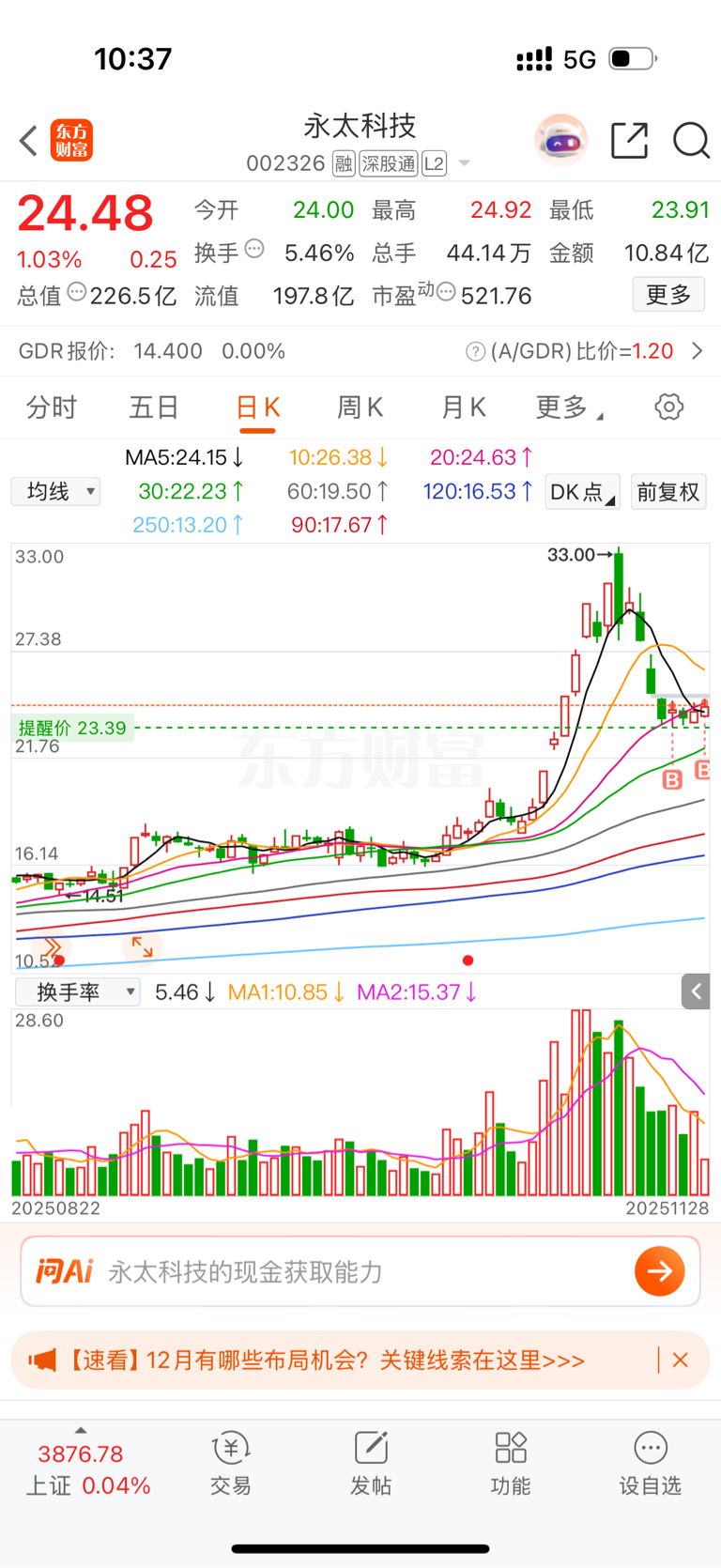Open chart settings gear icon

668,407
